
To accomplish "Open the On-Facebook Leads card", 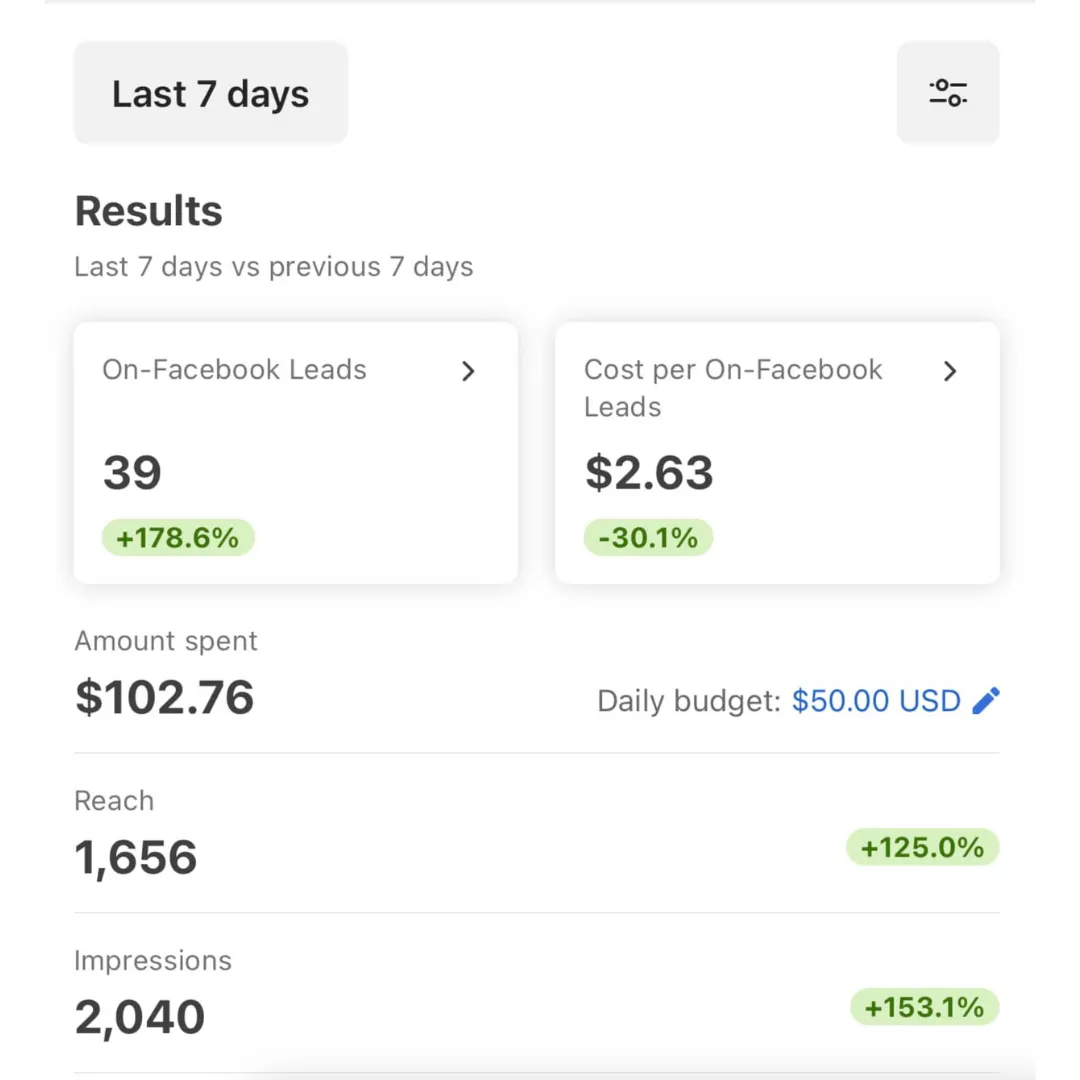I will tap(295, 453).
